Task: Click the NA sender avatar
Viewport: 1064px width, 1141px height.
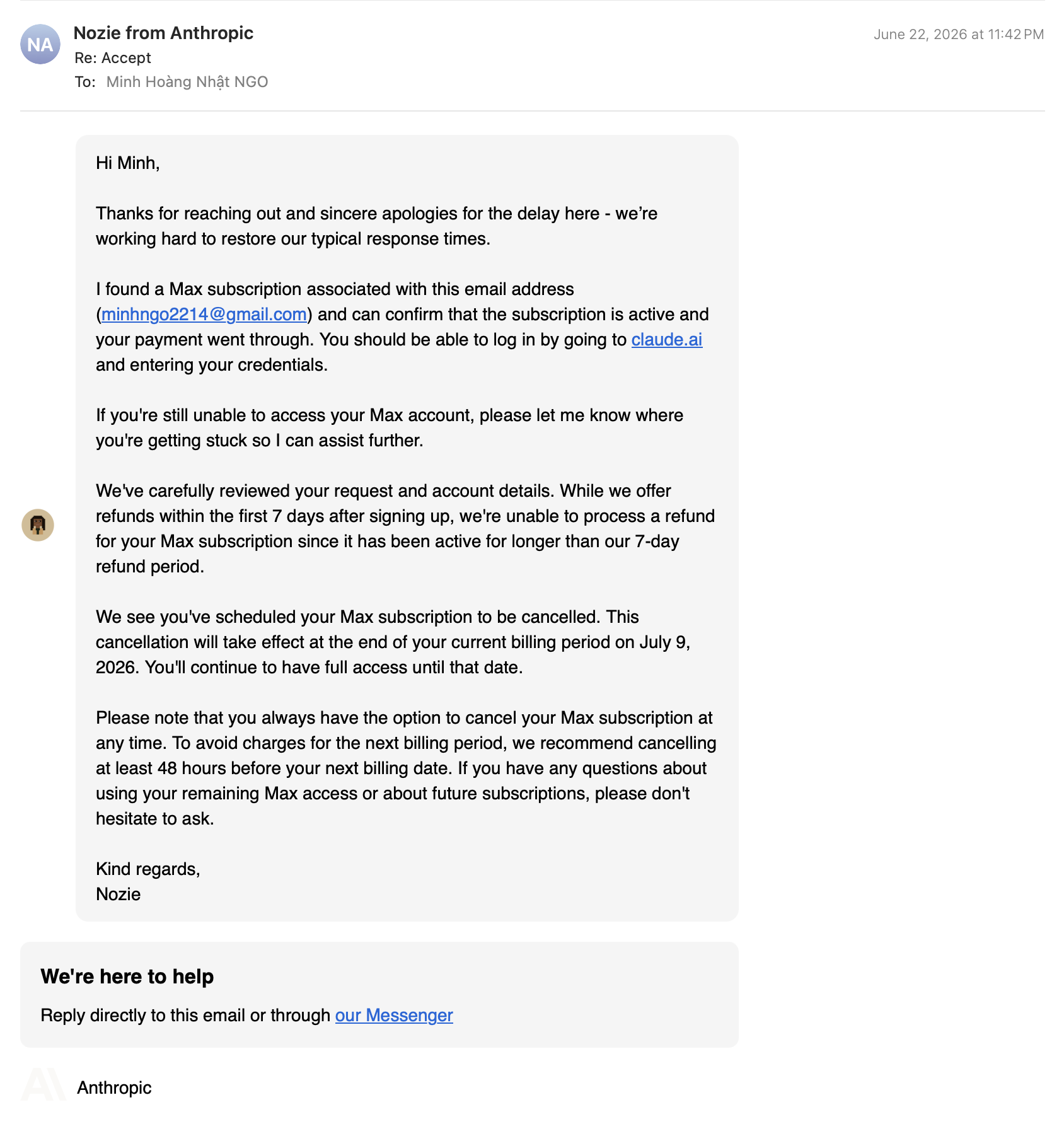Action: point(40,44)
